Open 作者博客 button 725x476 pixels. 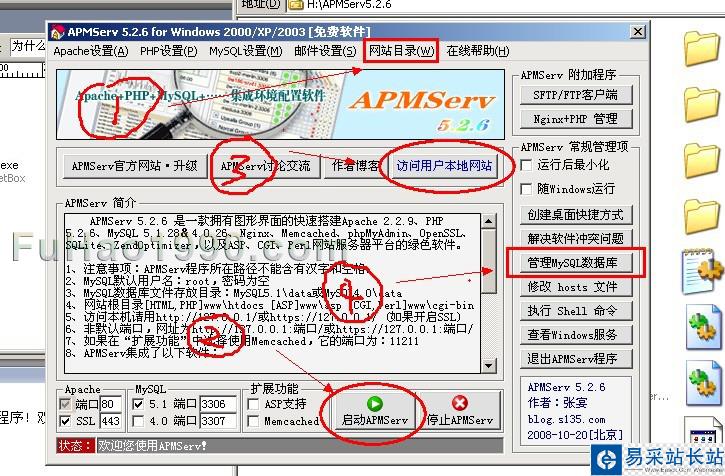click(x=355, y=166)
